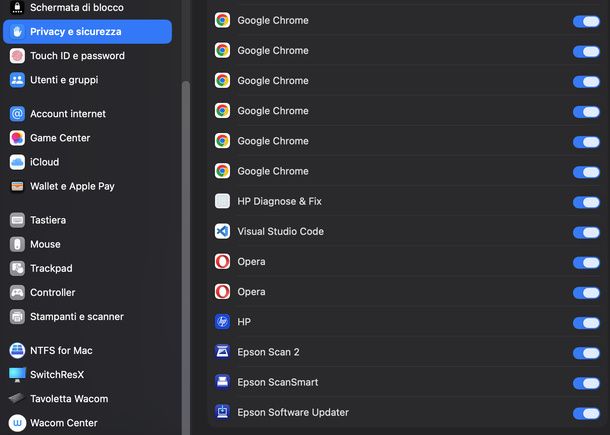Turn off the HP Diagnose & Fix switch
Image resolution: width=610 pixels, height=435 pixels.
[x=586, y=202]
